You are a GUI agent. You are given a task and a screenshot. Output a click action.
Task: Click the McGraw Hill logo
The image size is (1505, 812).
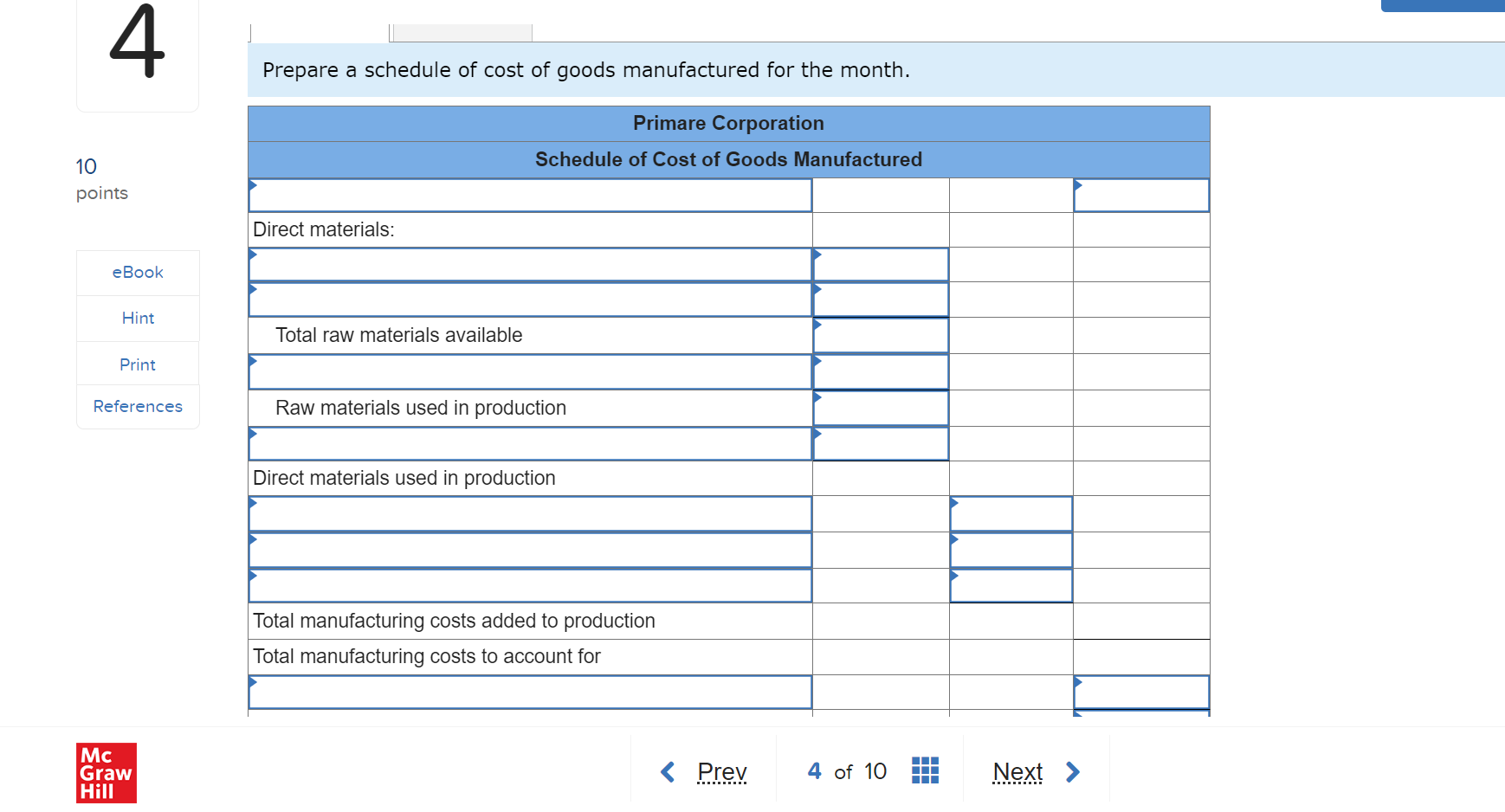pos(106,772)
